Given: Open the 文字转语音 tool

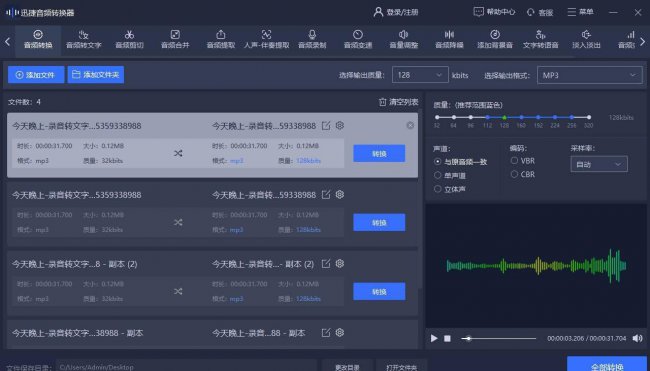Looking at the screenshot, I should [541, 40].
